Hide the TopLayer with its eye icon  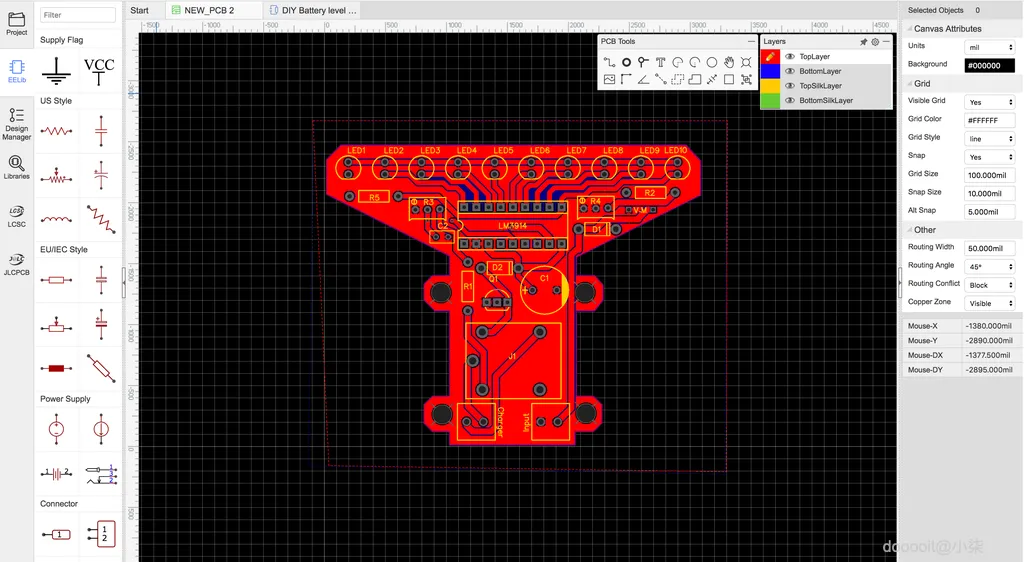(x=790, y=57)
